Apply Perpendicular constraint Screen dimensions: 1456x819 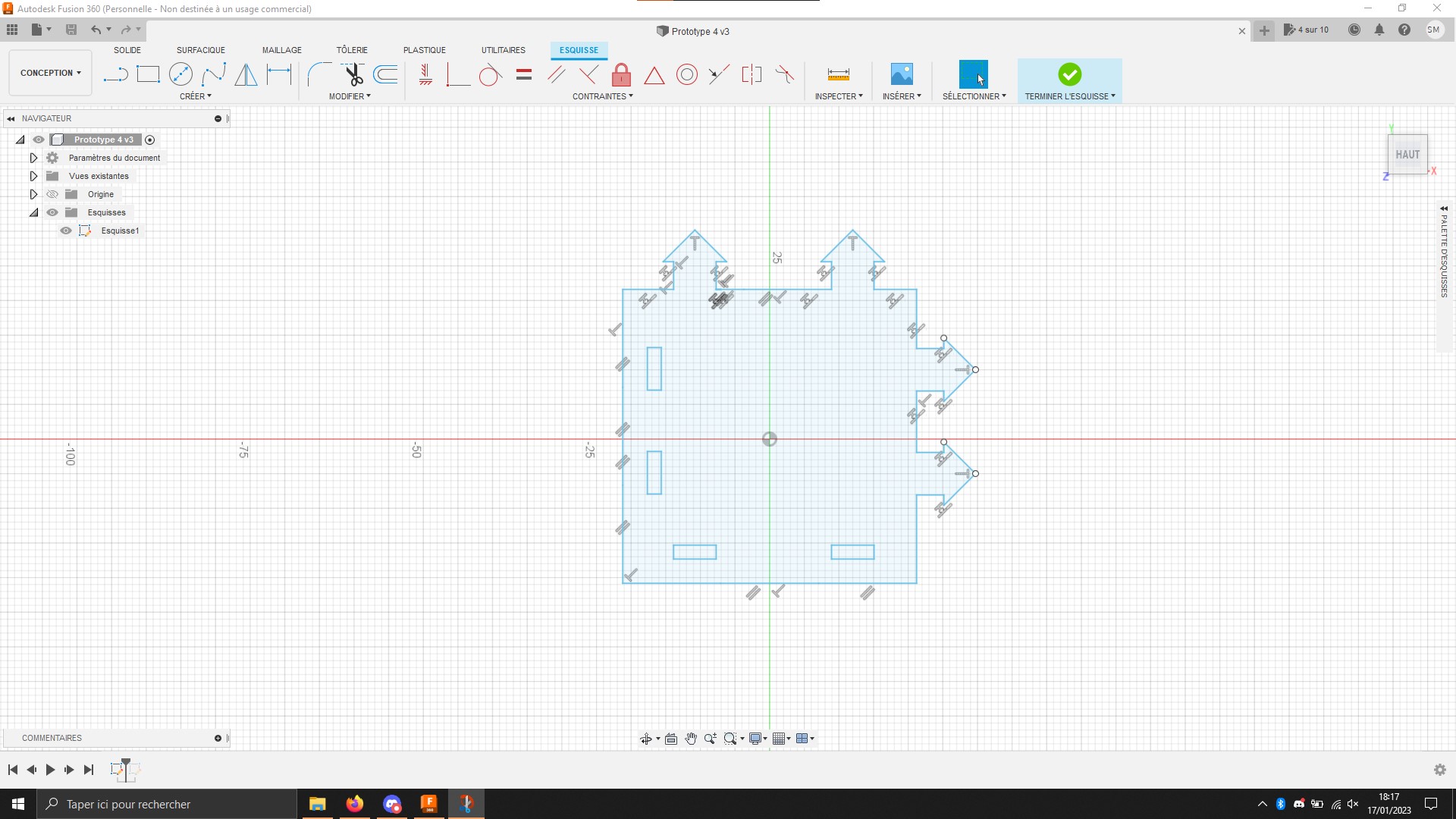pyautogui.click(x=588, y=74)
